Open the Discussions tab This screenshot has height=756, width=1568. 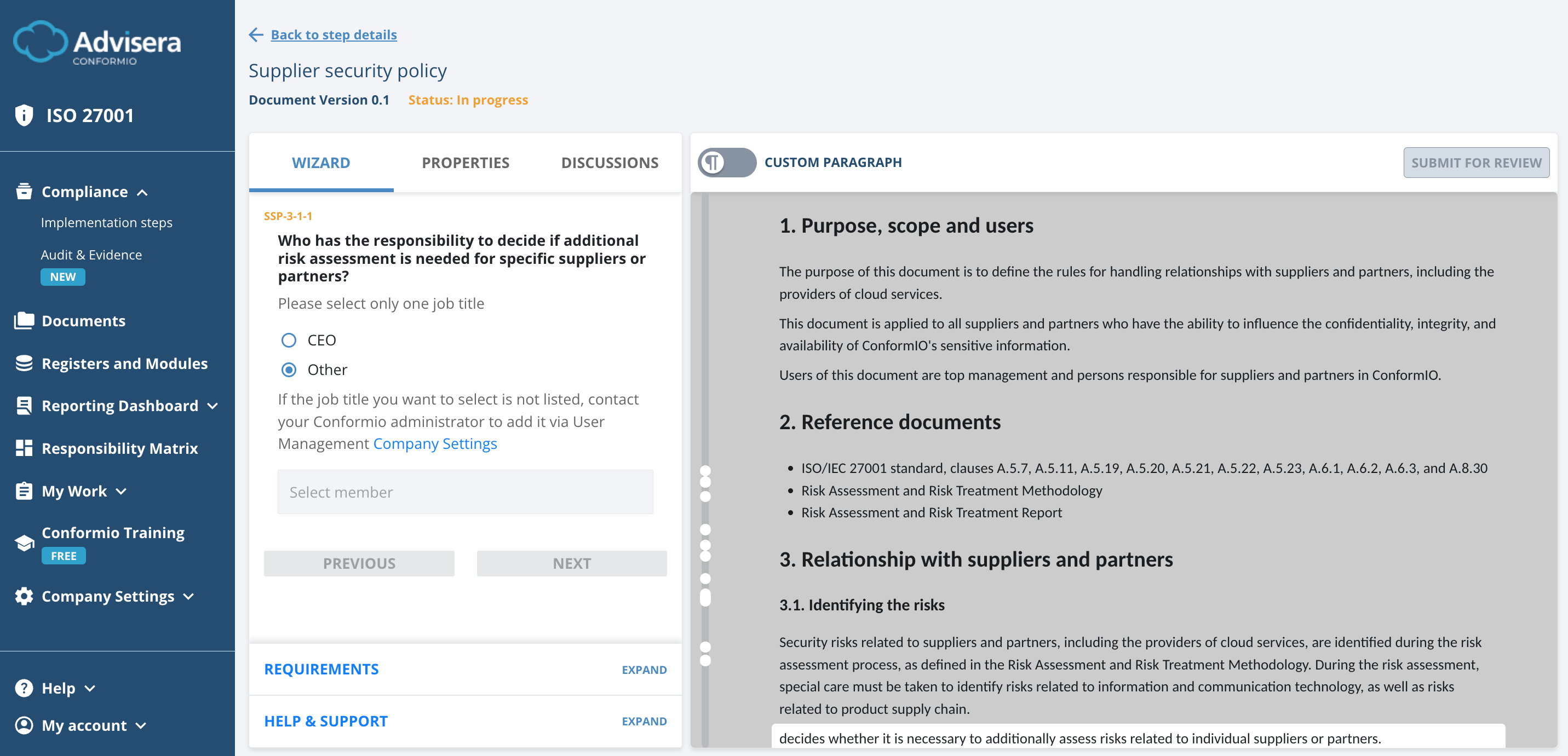pyautogui.click(x=610, y=163)
